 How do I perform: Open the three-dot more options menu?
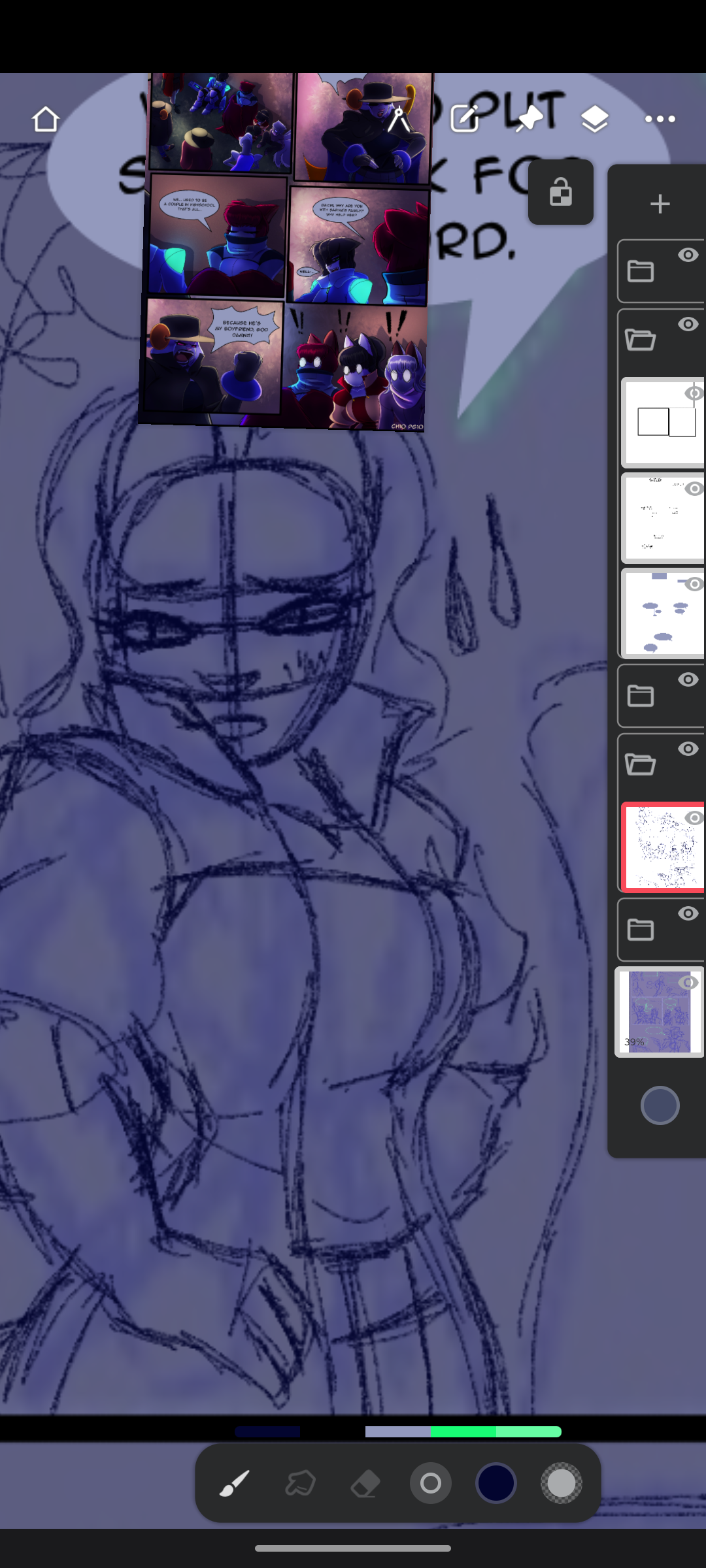[x=660, y=119]
